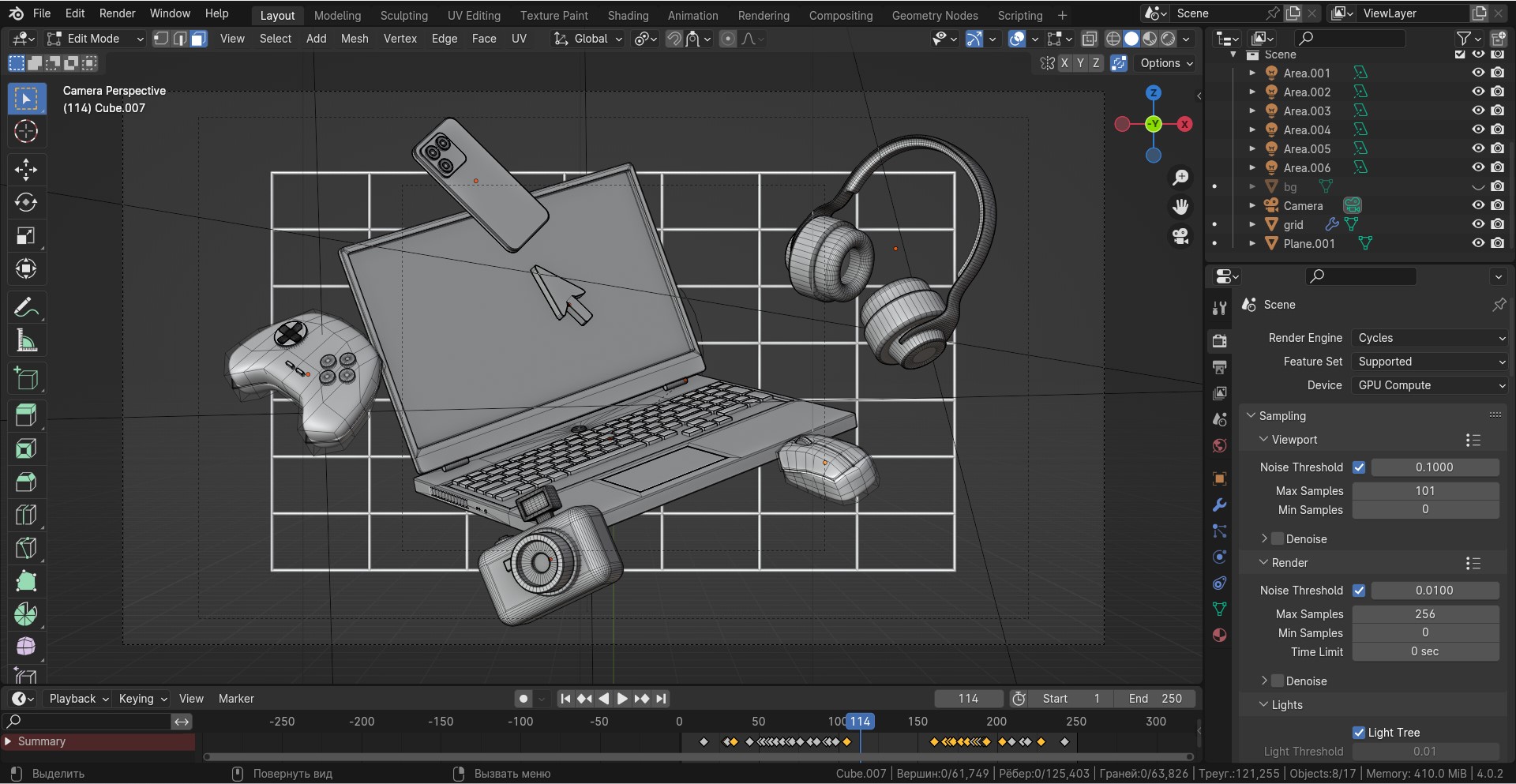This screenshot has width=1516, height=784.
Task: Uncheck the Light Tree option
Action: click(x=1359, y=733)
